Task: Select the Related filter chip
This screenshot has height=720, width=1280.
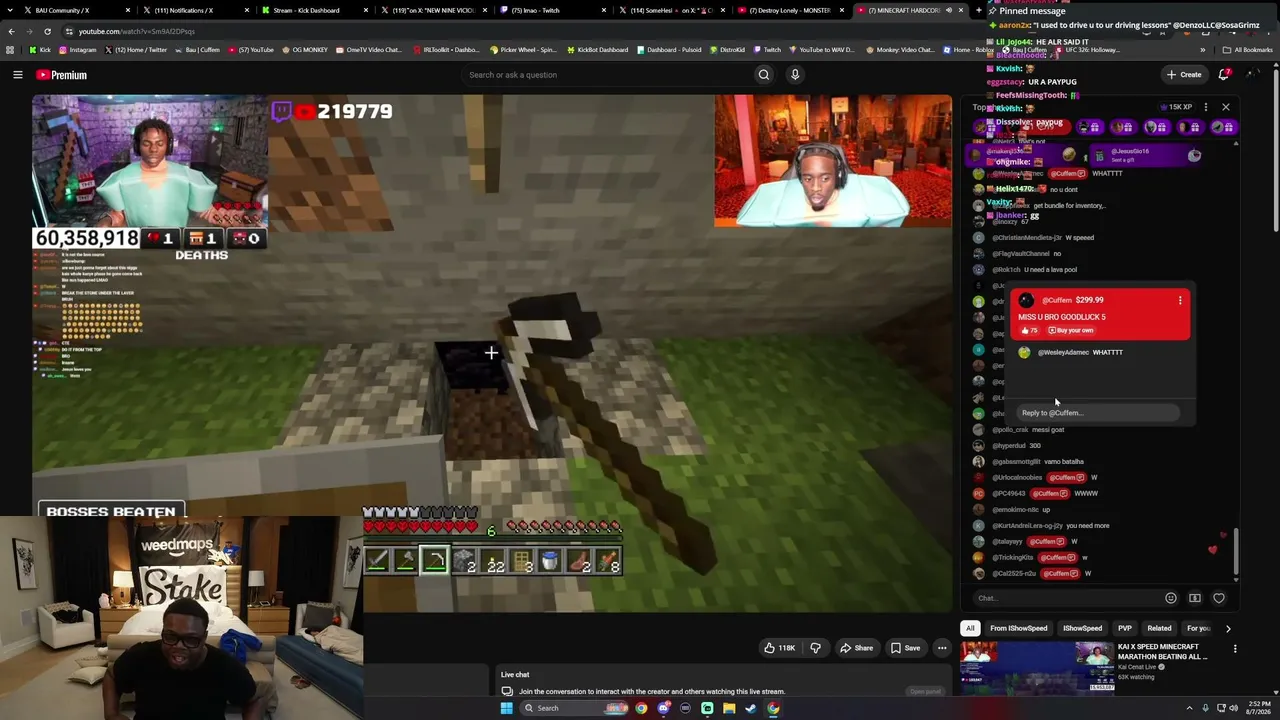Action: click(x=1160, y=628)
